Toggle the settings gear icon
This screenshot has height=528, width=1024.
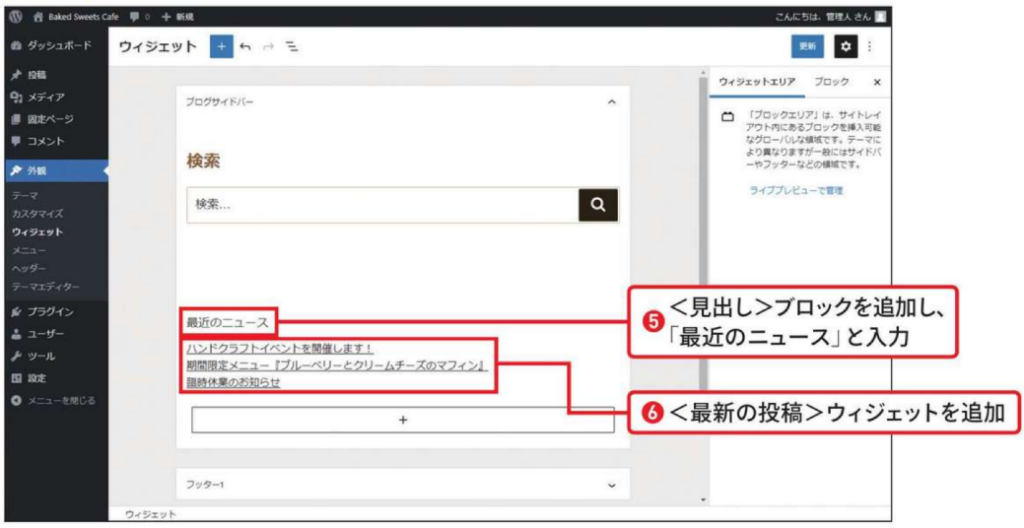(846, 47)
